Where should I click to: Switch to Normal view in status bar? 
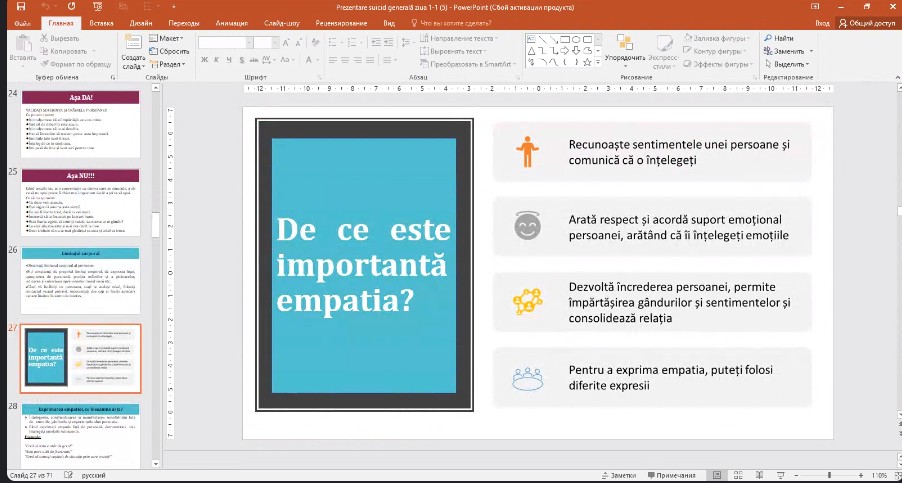(x=719, y=475)
